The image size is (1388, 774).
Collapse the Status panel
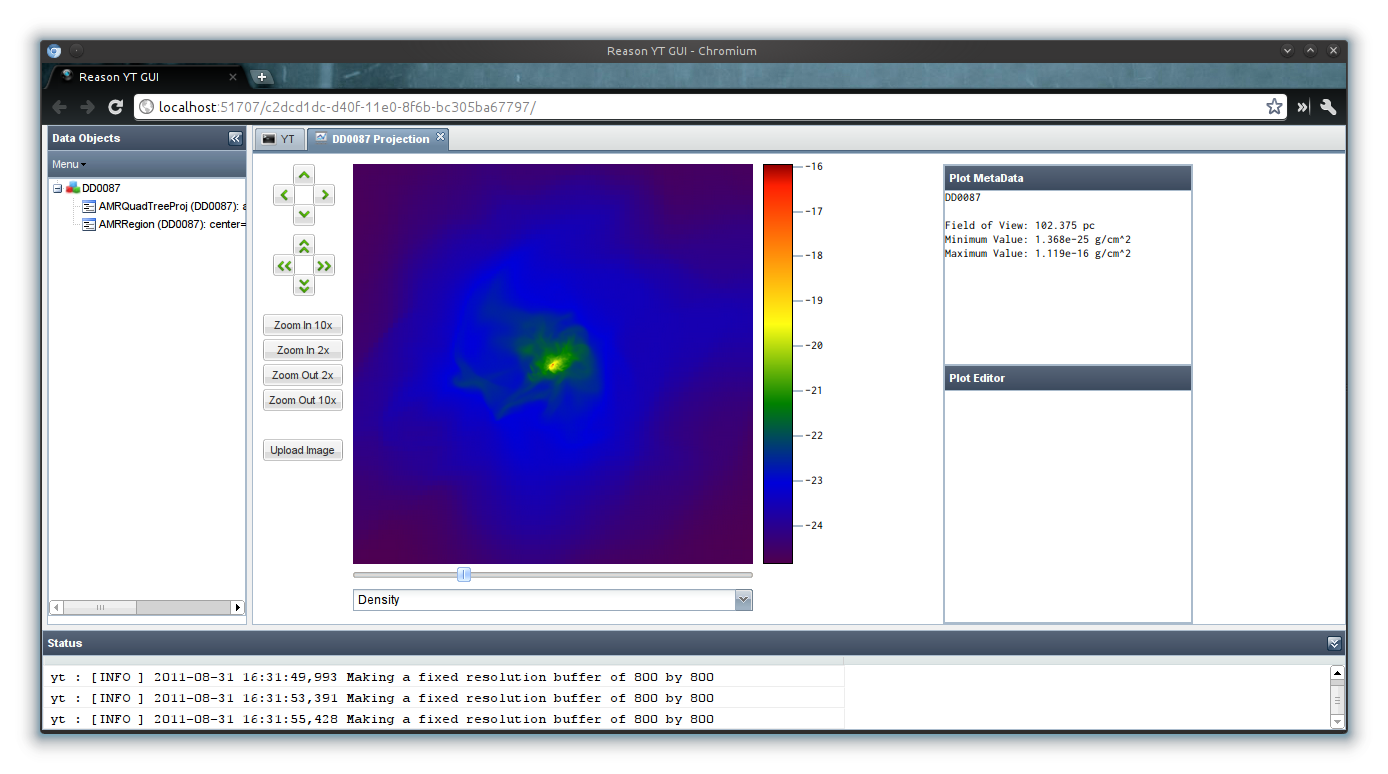(1334, 643)
